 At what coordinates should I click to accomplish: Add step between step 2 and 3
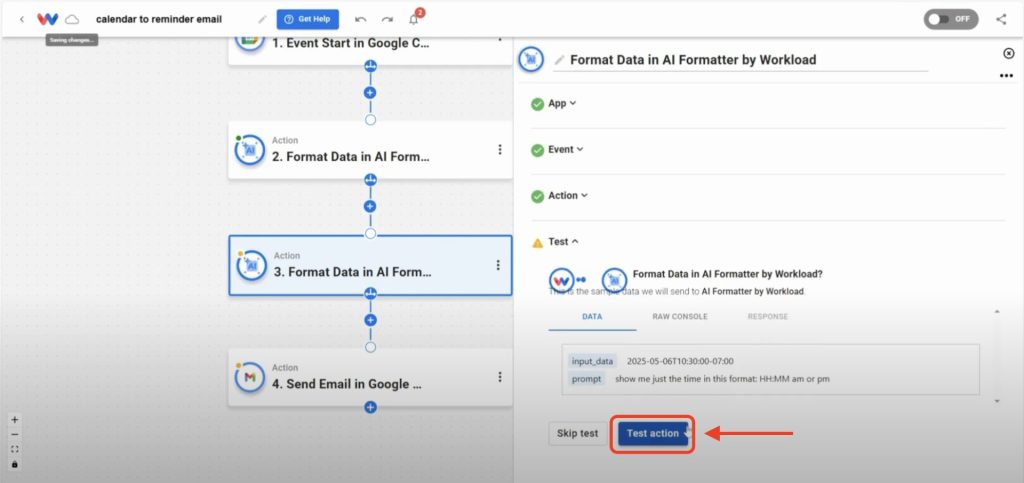coord(370,206)
